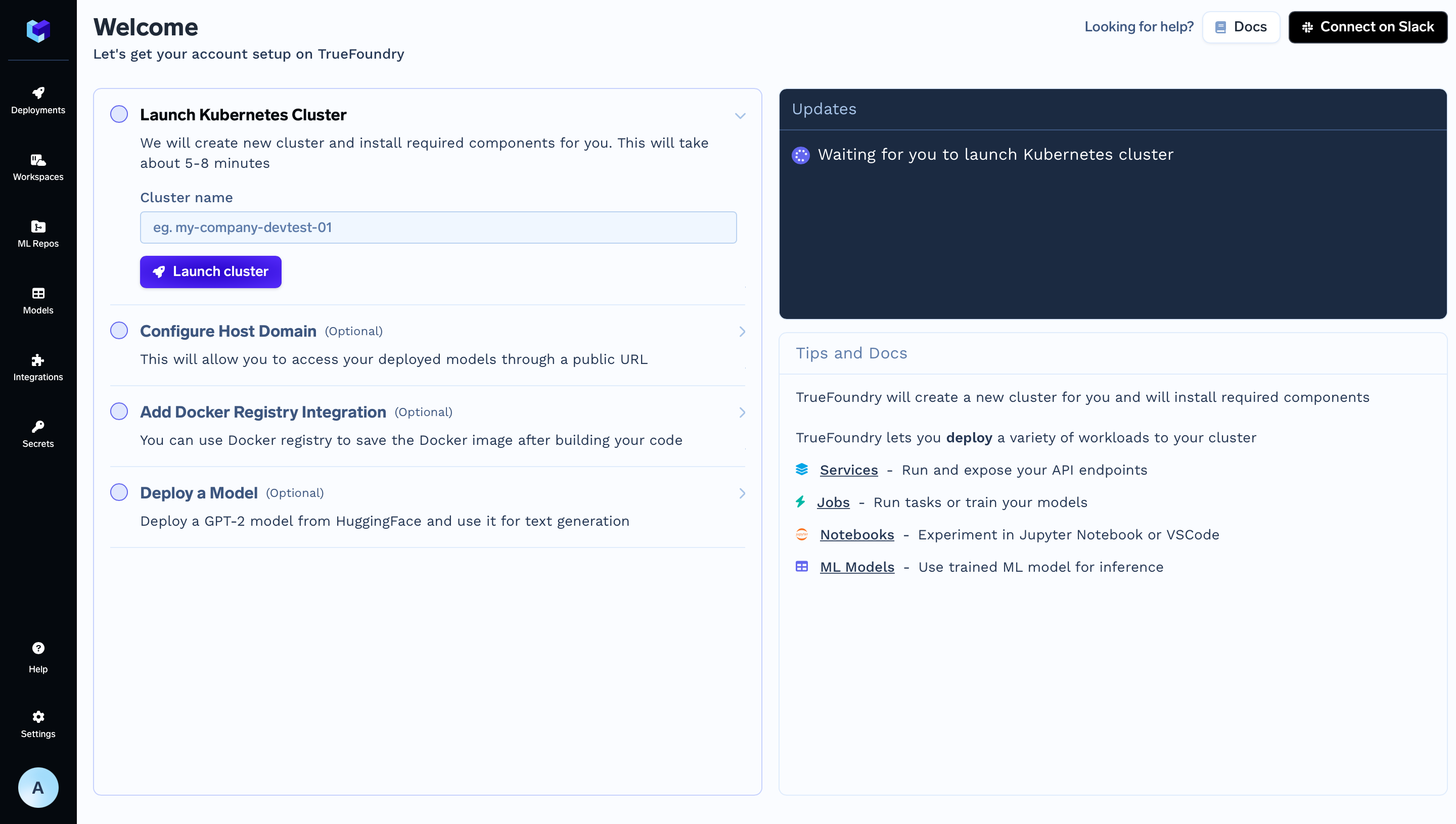The height and width of the screenshot is (824, 1456).
Task: Open the Notebooks documentation link
Action: click(857, 535)
